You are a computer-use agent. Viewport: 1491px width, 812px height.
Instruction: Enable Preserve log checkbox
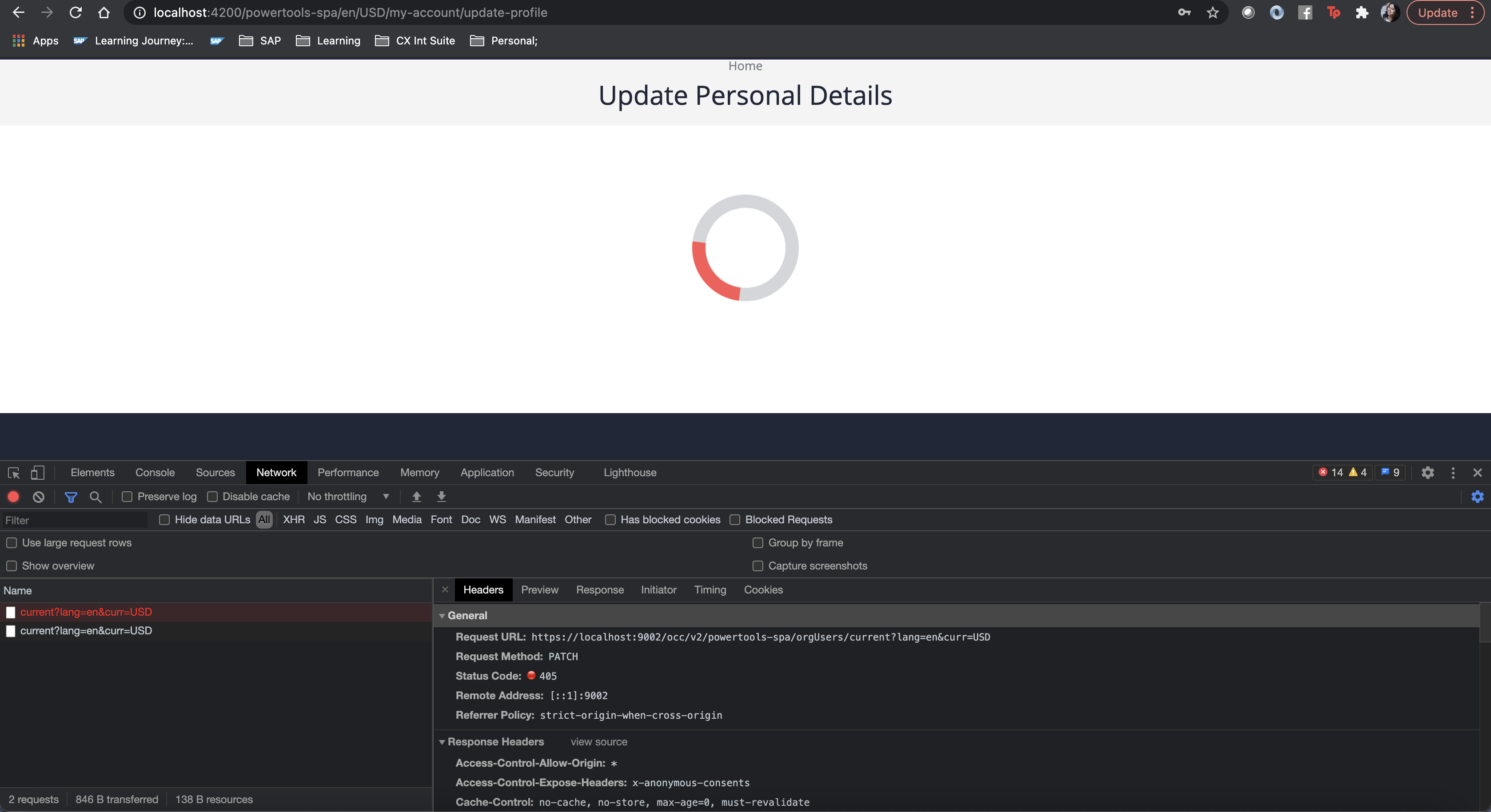[127, 497]
